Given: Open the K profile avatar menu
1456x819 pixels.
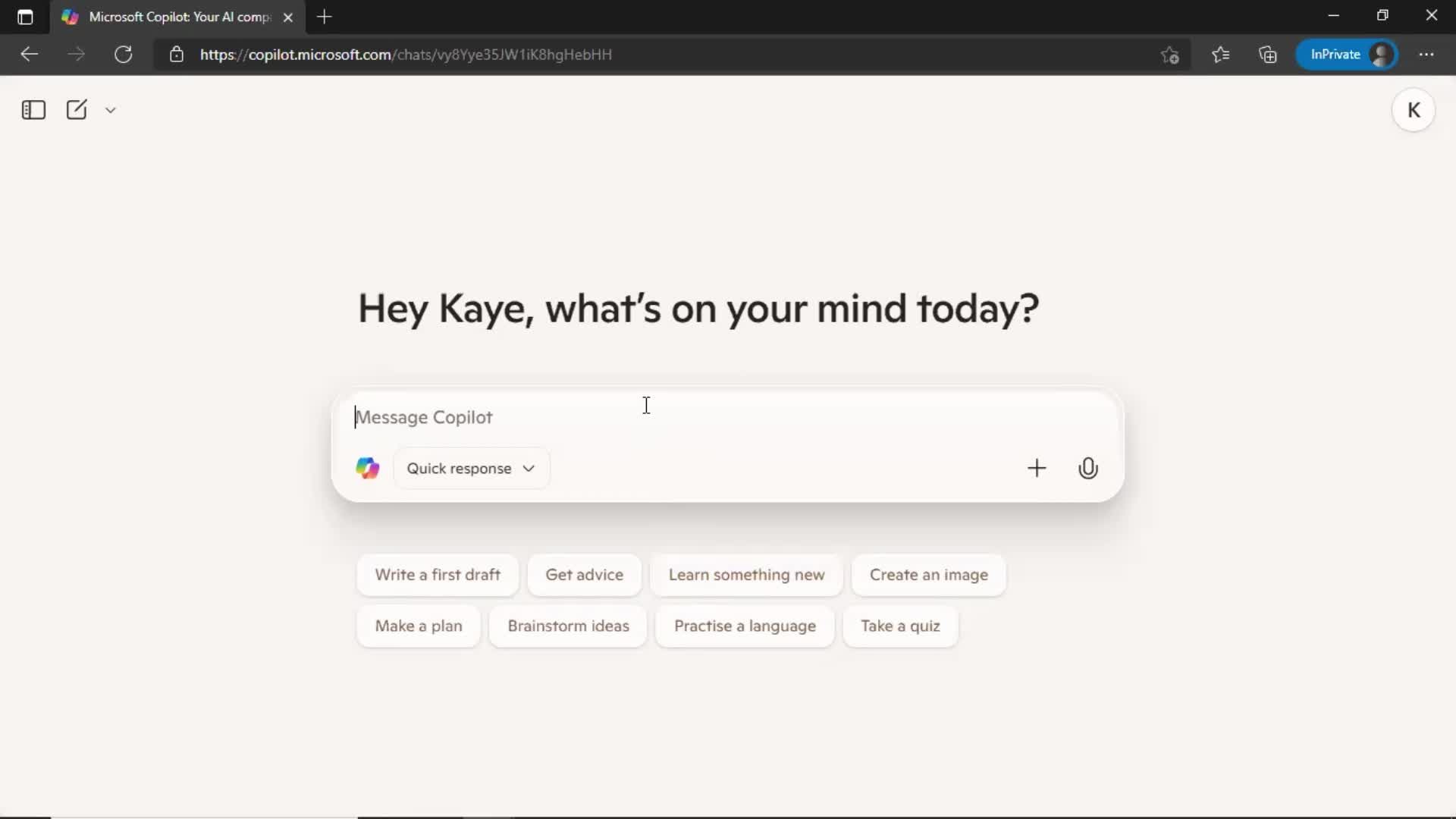Looking at the screenshot, I should click(x=1414, y=110).
